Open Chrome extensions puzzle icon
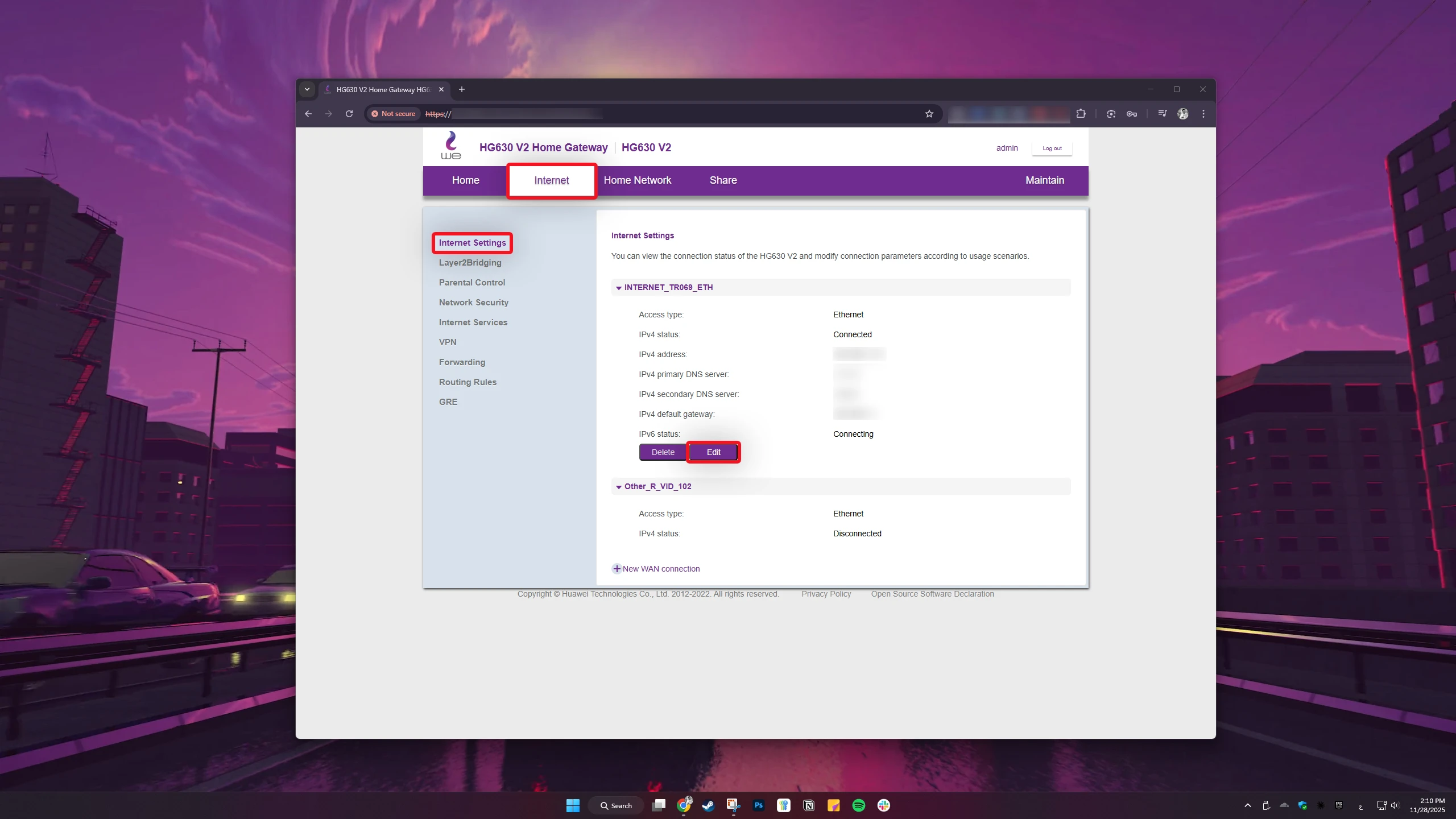Image resolution: width=1456 pixels, height=819 pixels. tap(1081, 114)
